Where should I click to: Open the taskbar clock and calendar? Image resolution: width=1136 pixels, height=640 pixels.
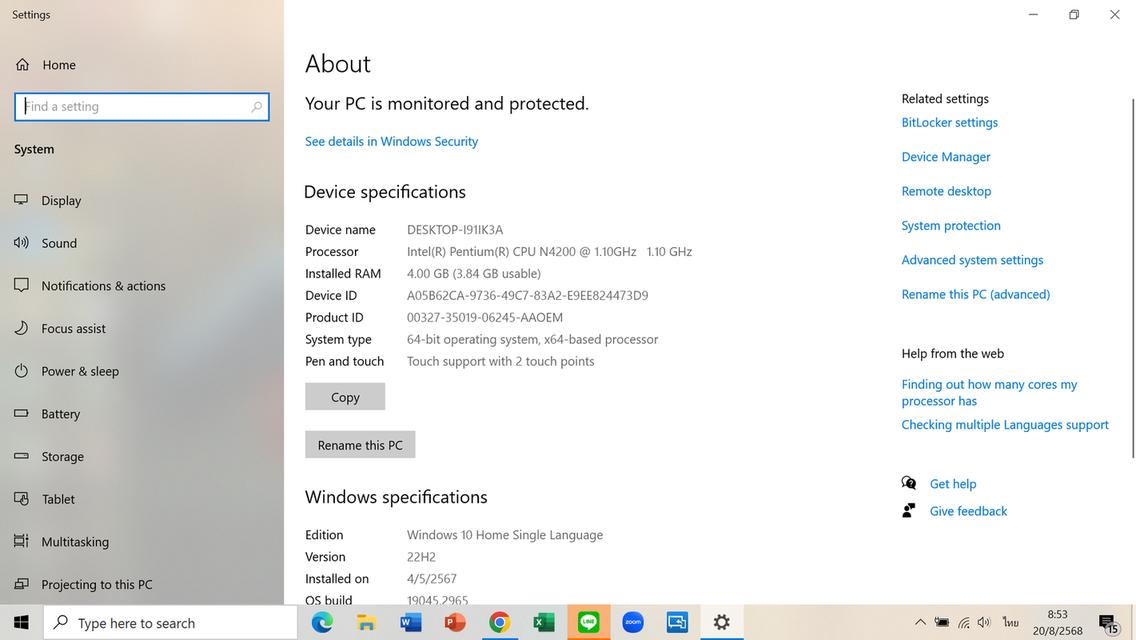pos(1058,623)
